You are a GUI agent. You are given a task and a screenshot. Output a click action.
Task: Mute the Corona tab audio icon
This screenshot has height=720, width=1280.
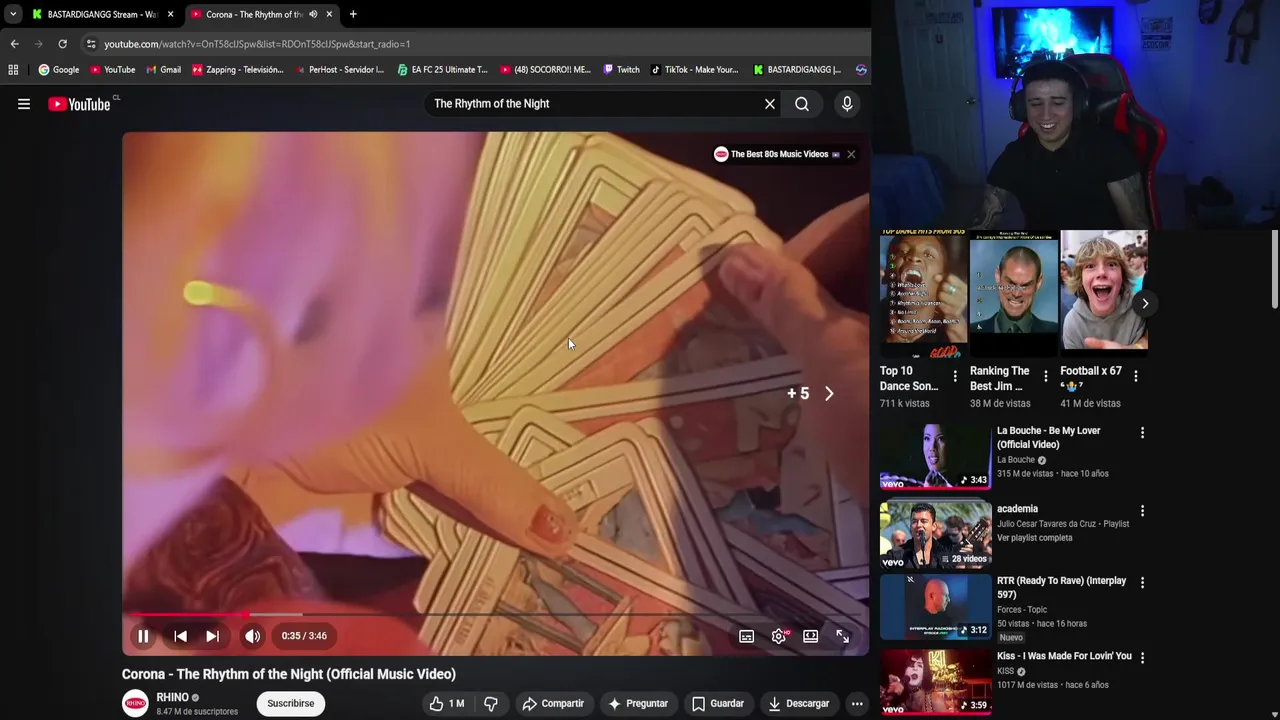(313, 14)
